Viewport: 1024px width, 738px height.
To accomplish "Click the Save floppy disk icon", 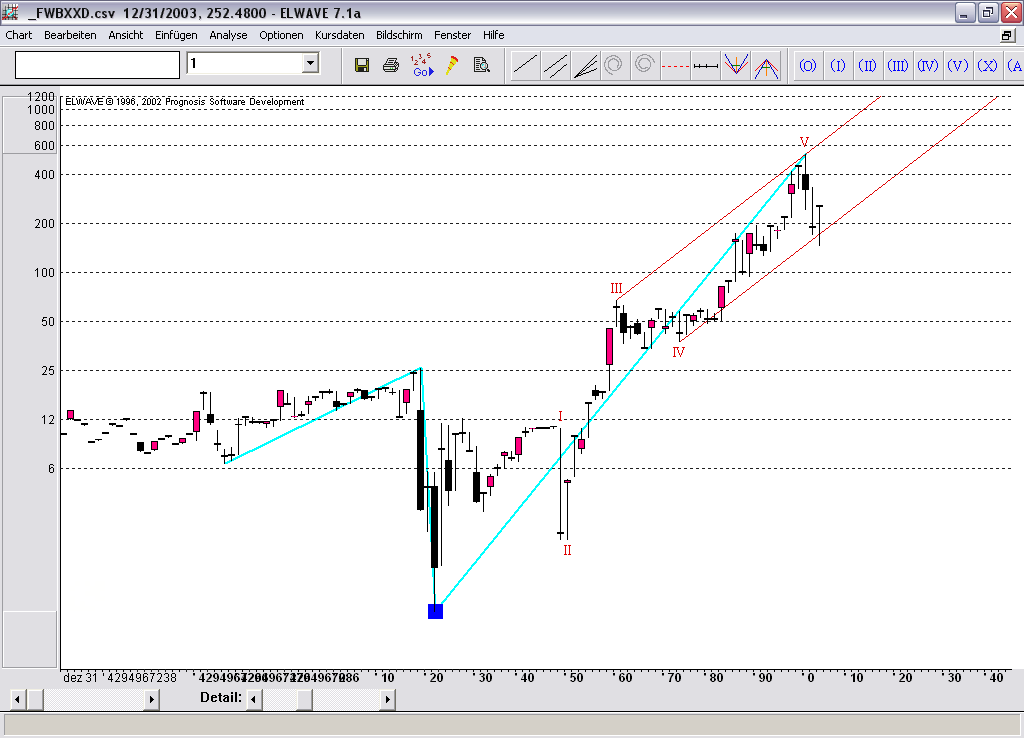I will pos(362,65).
